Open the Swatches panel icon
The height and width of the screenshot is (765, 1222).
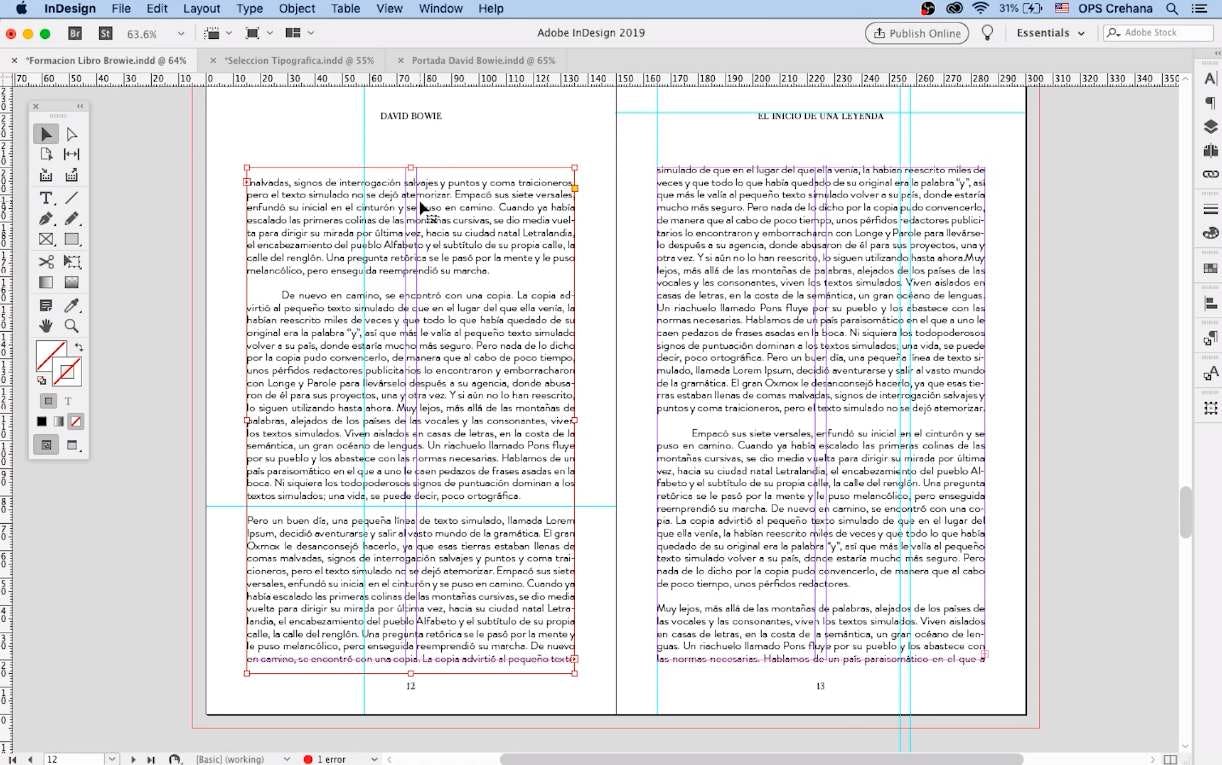(x=1210, y=235)
